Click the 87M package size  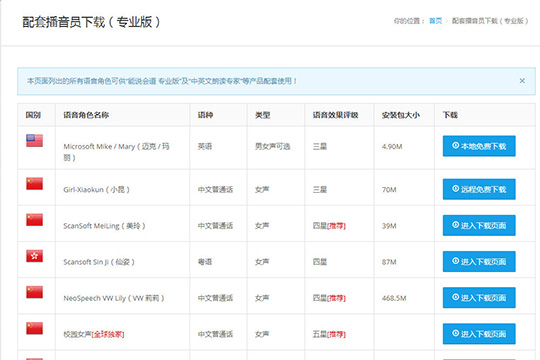[x=389, y=262]
